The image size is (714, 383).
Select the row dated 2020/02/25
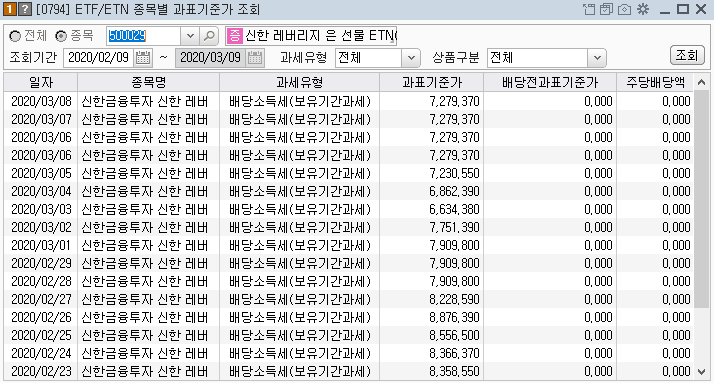(x=348, y=336)
